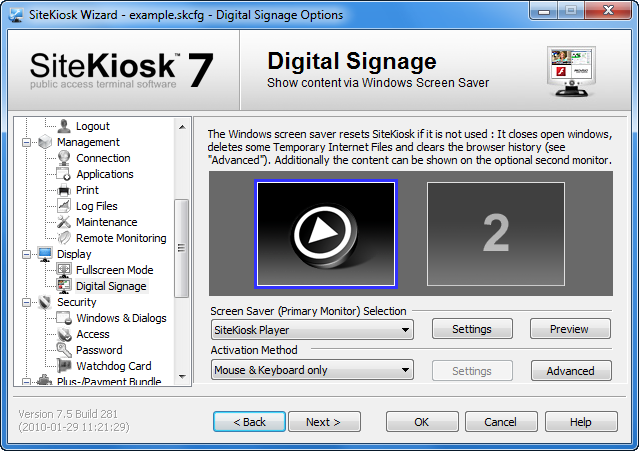The image size is (639, 451).
Task: Open the SiteKiosk Player screen saver dropdown
Action: tap(312, 329)
